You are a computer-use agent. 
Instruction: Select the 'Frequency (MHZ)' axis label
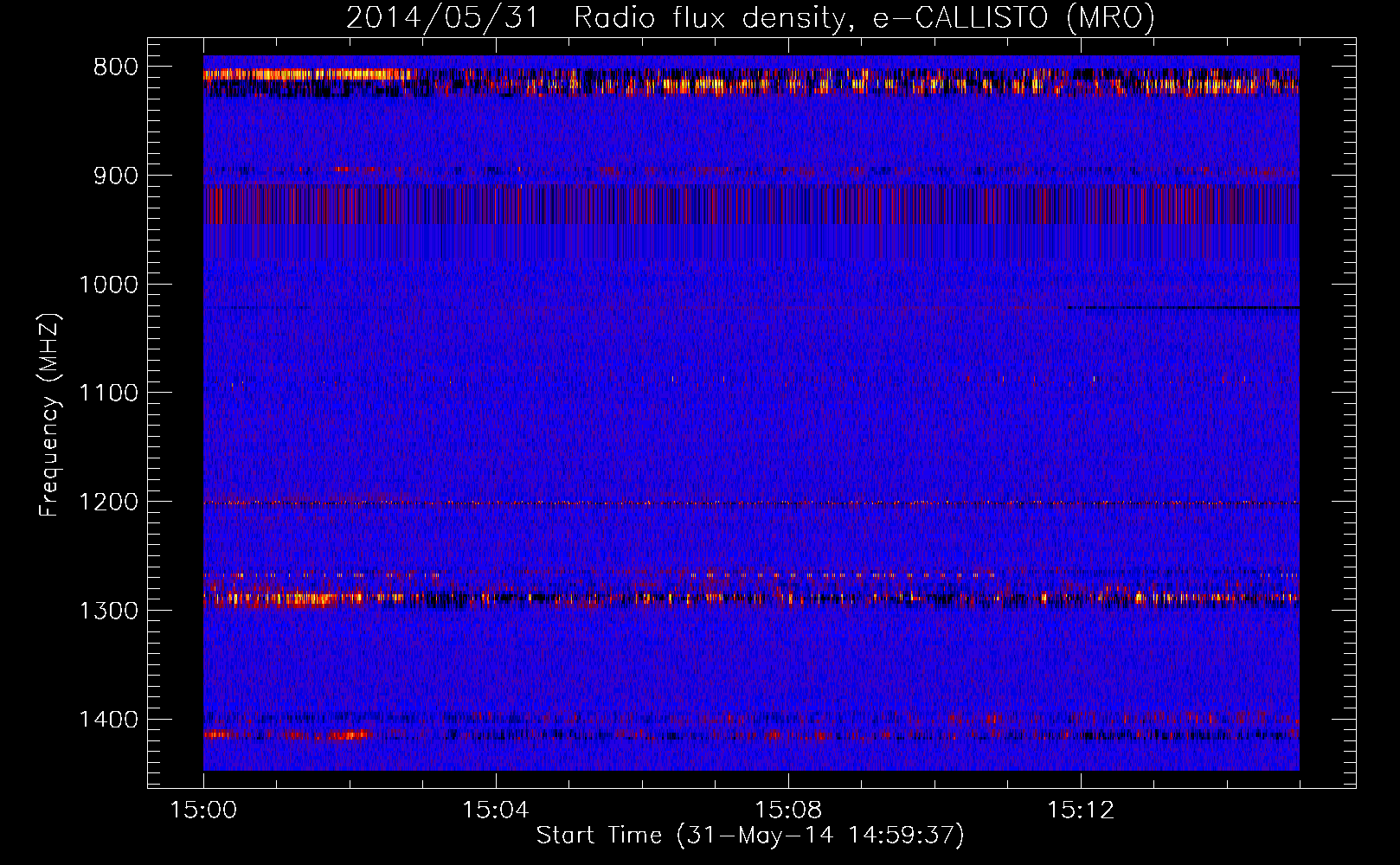coord(49,415)
